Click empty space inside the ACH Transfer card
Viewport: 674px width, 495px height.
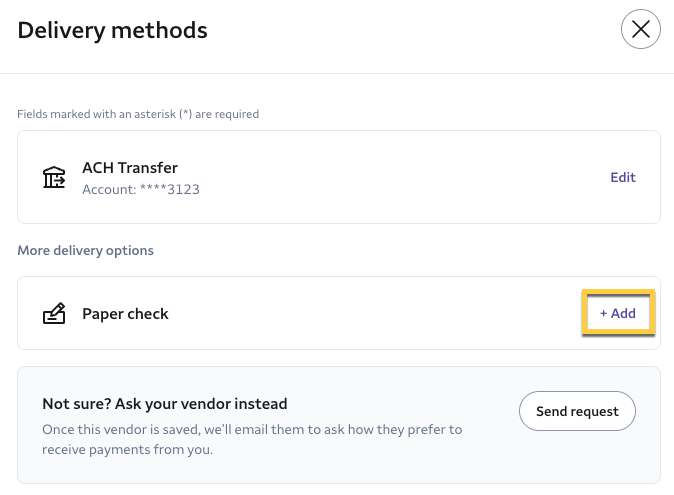[400, 177]
